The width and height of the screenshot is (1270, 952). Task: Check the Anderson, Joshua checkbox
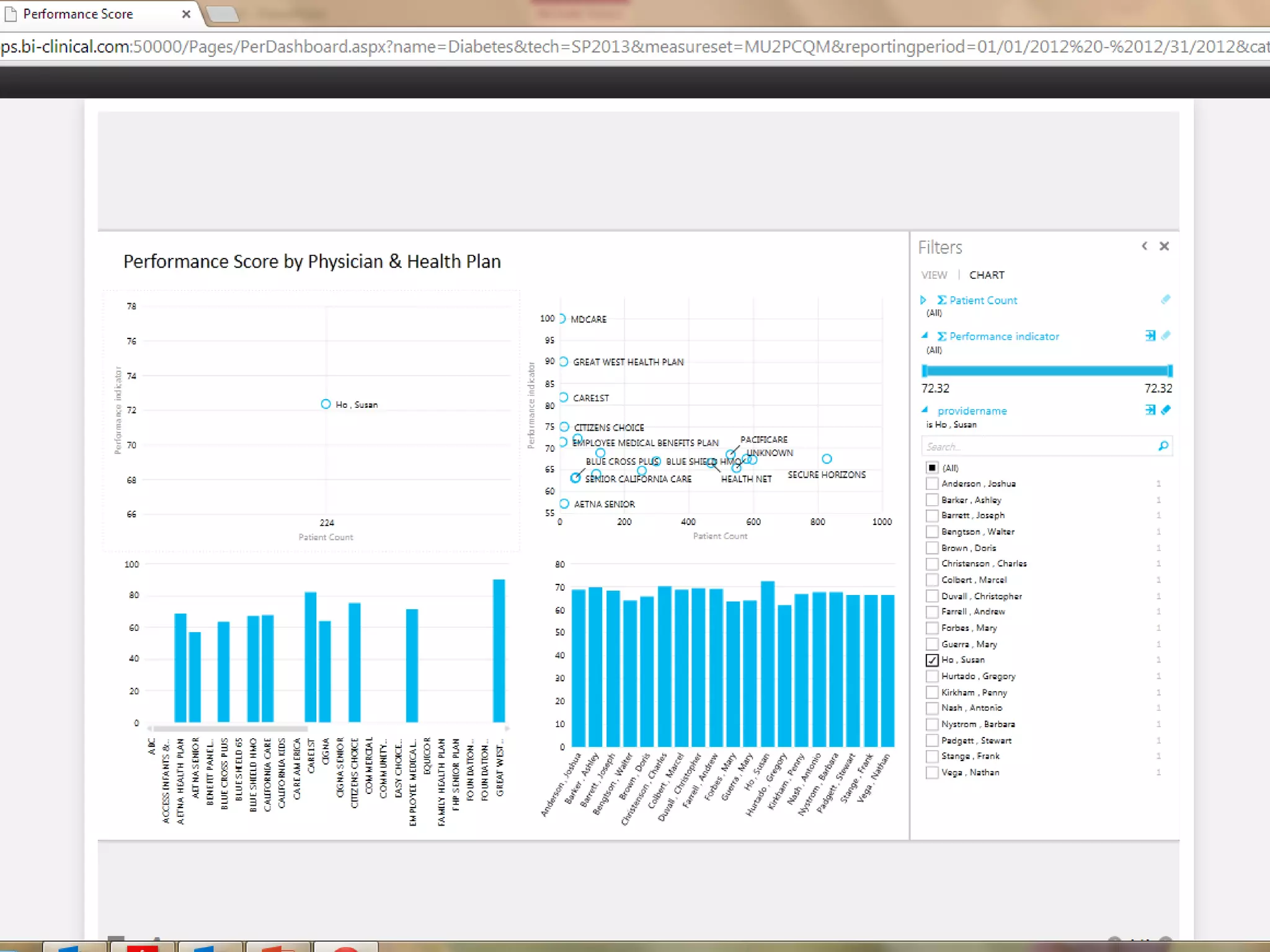click(x=931, y=483)
